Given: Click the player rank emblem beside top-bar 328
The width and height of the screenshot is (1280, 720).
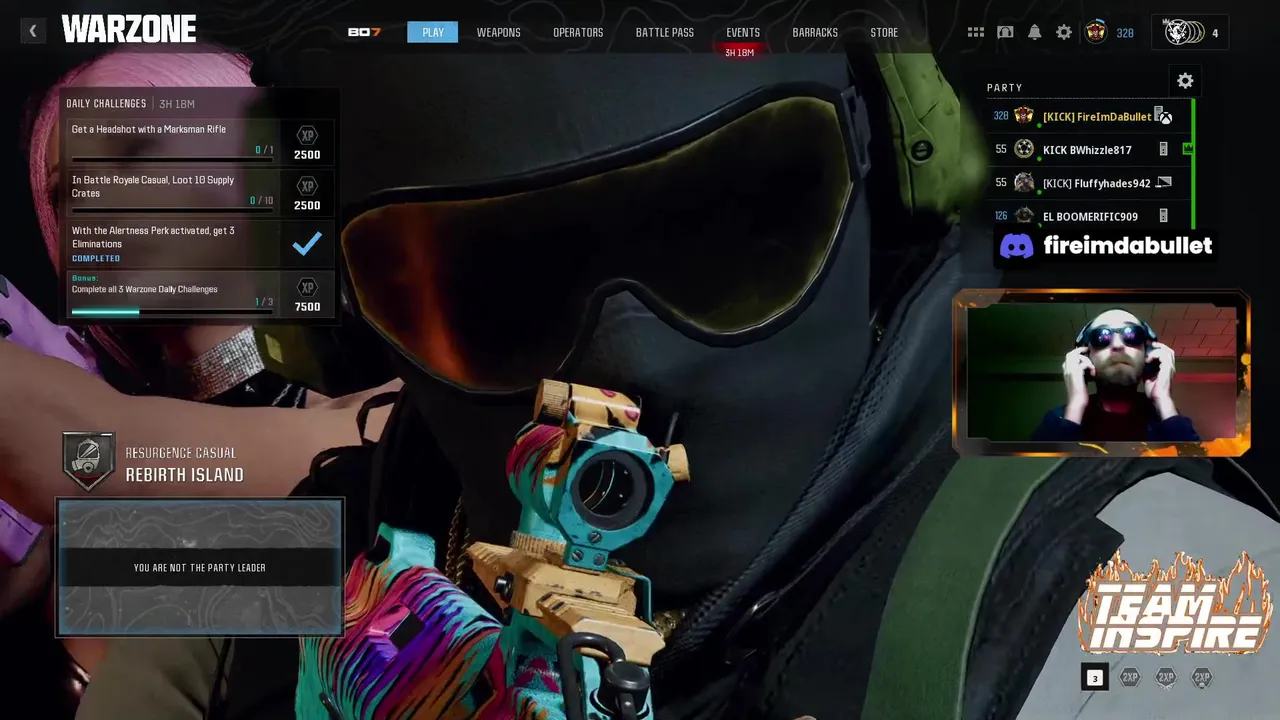Looking at the screenshot, I should [1096, 32].
